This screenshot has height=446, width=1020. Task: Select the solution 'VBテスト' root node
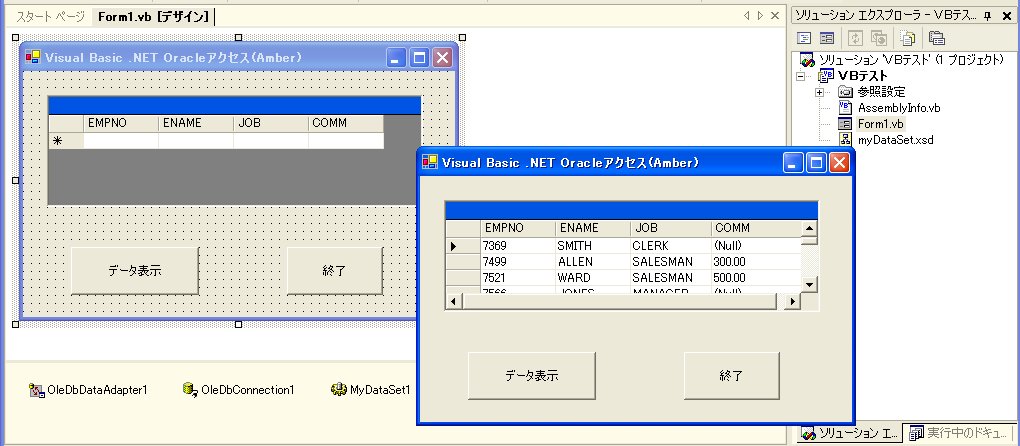[911, 59]
